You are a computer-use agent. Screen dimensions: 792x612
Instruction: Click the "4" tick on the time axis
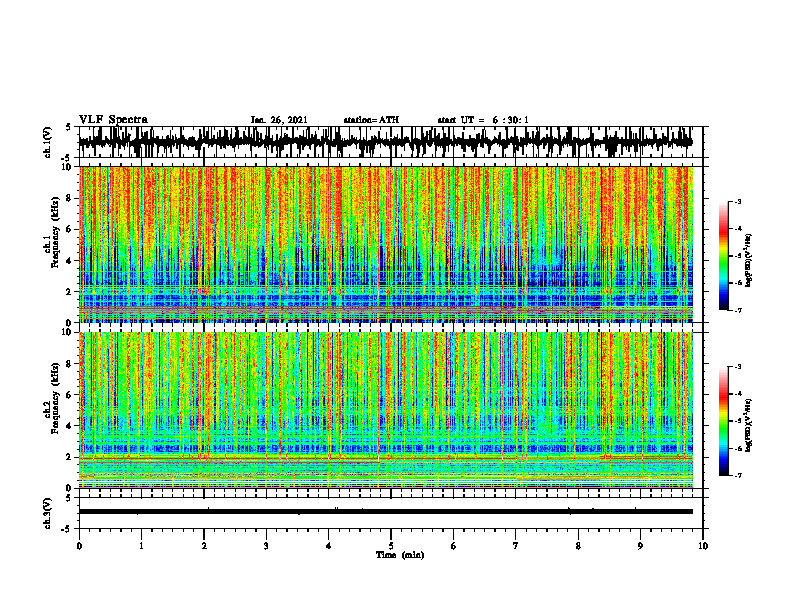pos(329,546)
